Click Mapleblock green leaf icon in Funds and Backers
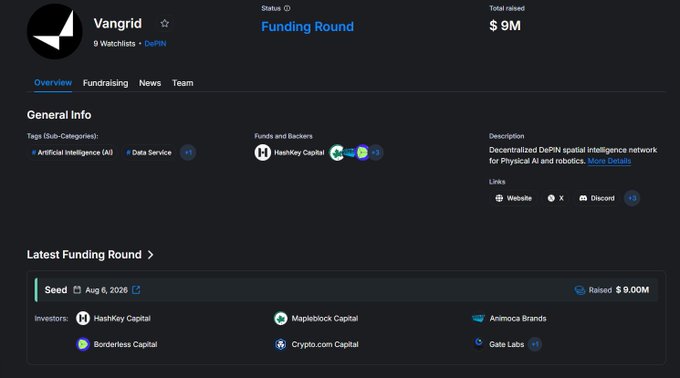 (x=337, y=153)
